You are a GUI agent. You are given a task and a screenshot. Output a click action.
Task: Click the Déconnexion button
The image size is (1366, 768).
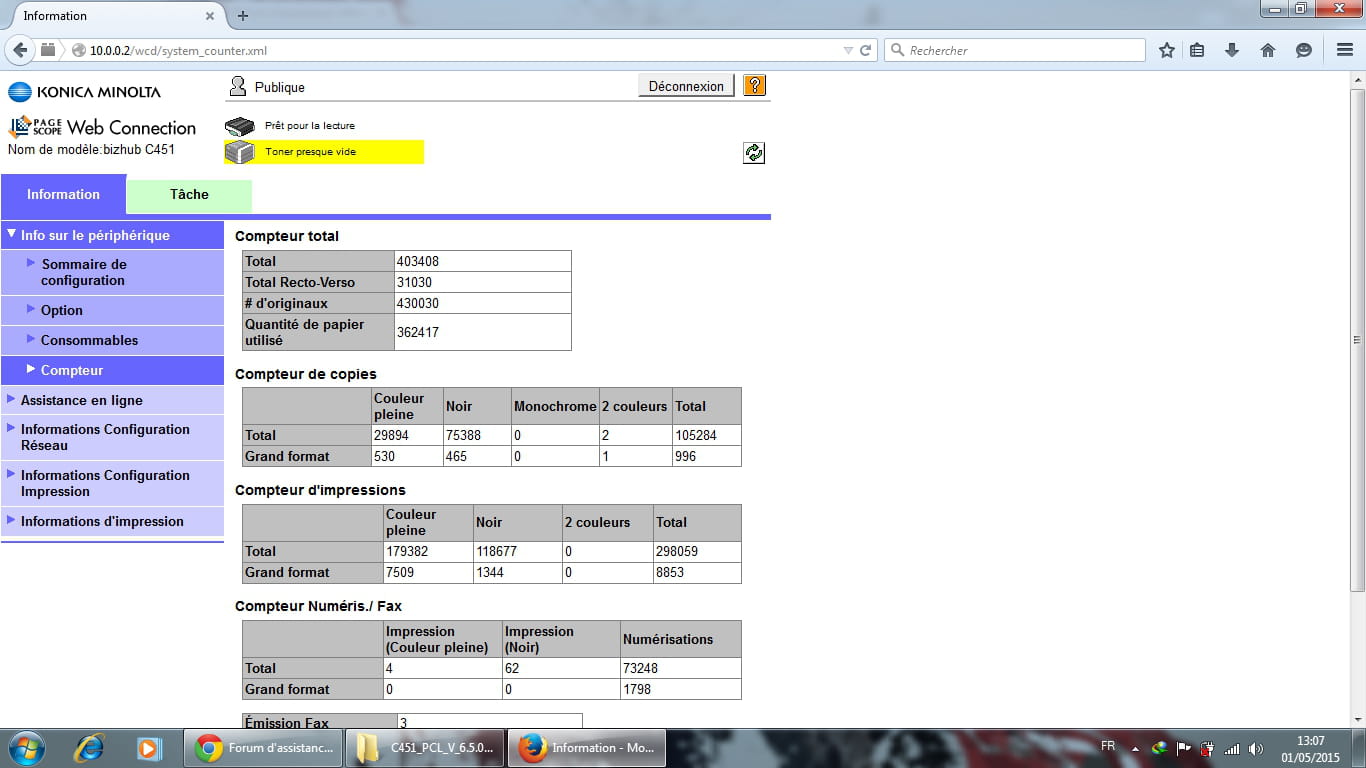point(686,86)
